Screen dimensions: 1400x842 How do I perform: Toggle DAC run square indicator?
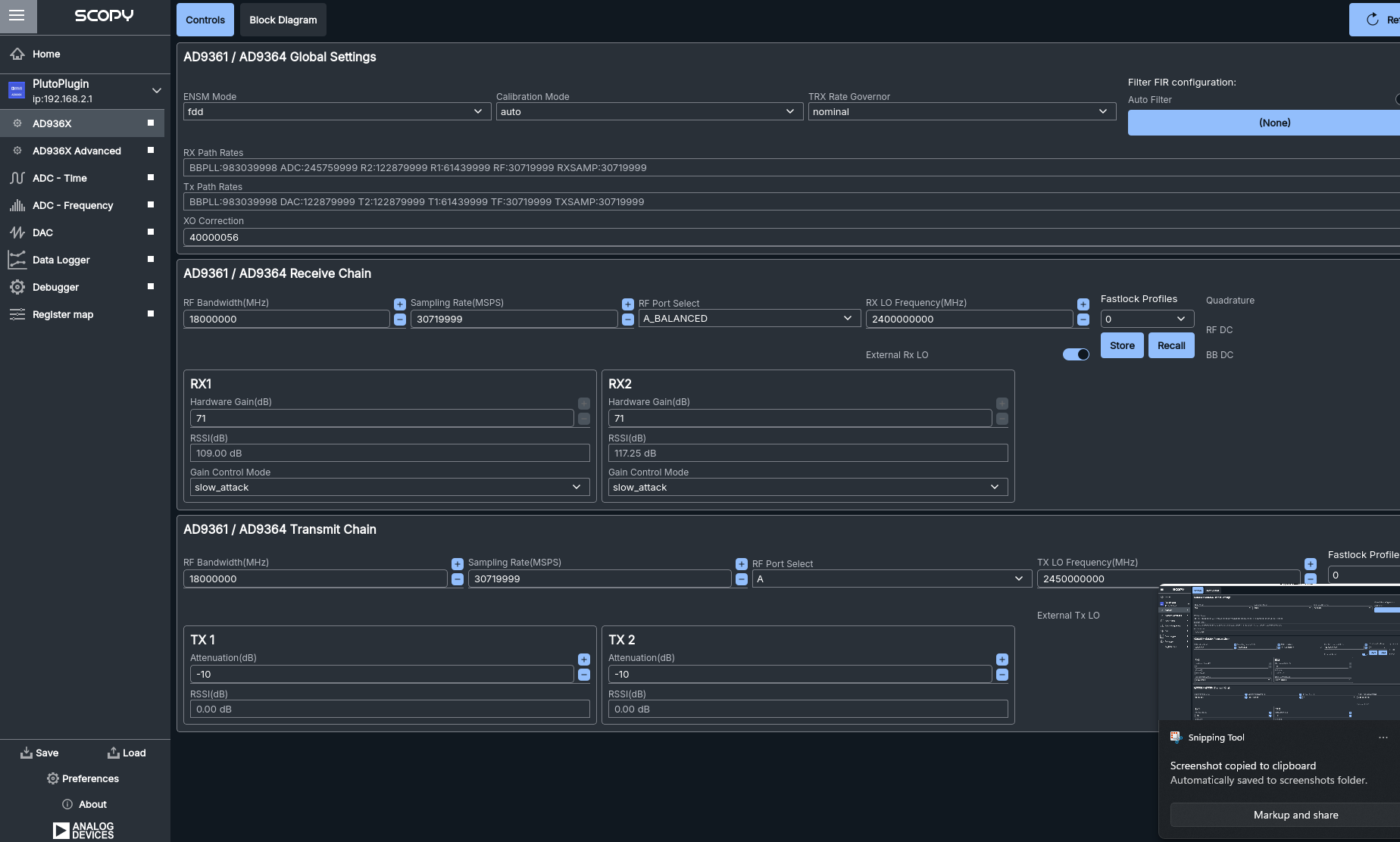pos(151,232)
